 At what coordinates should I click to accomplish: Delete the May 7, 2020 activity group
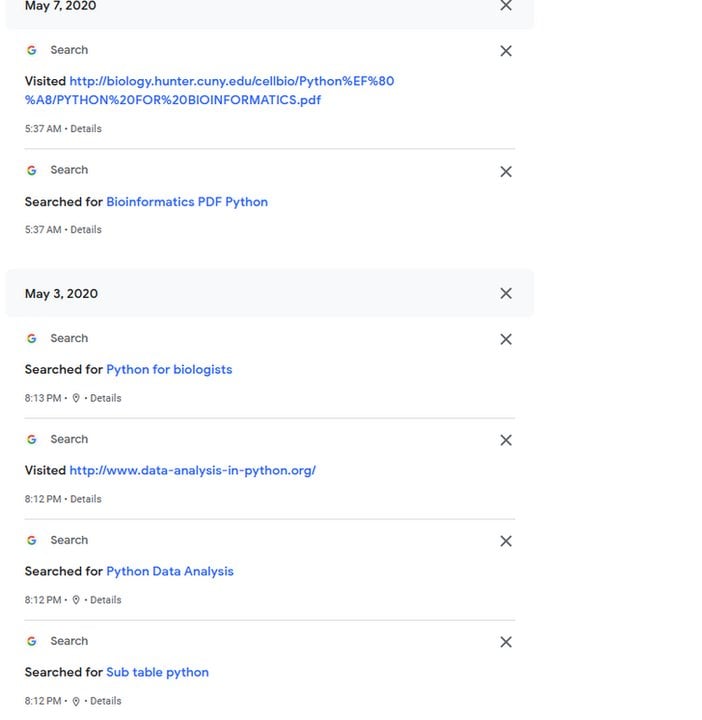point(506,6)
